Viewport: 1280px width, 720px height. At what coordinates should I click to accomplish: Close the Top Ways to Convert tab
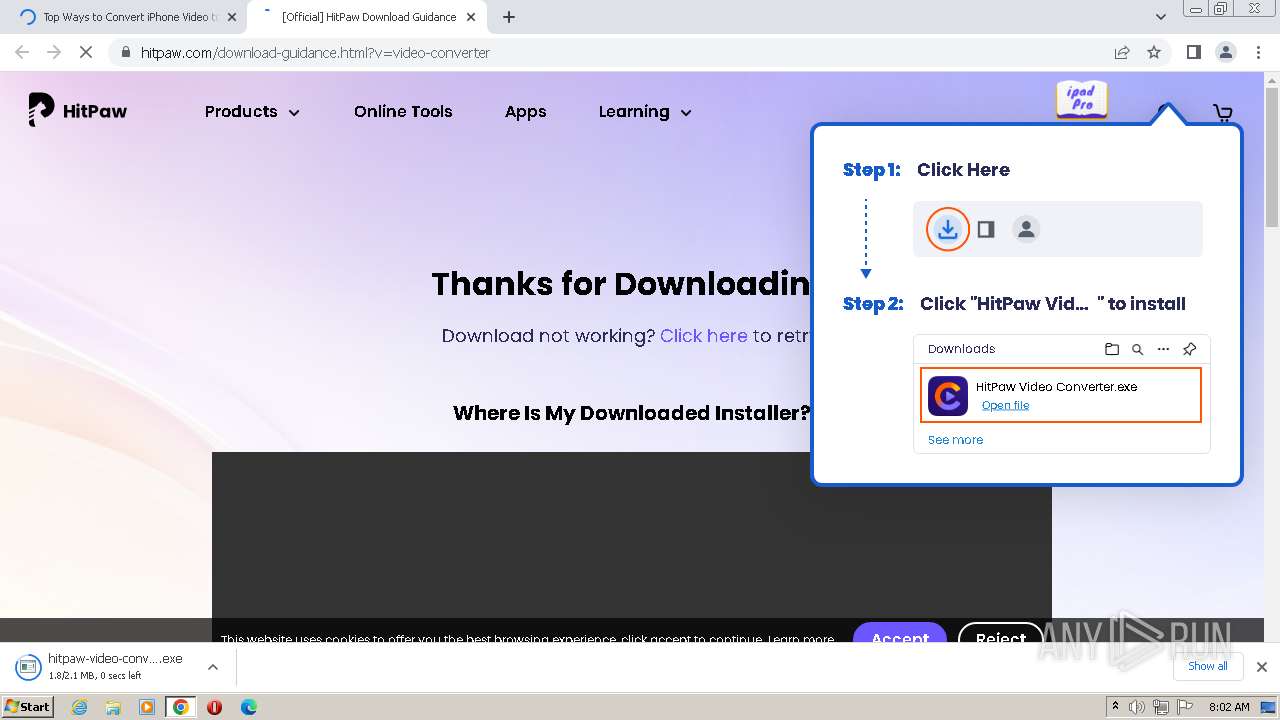pos(232,17)
